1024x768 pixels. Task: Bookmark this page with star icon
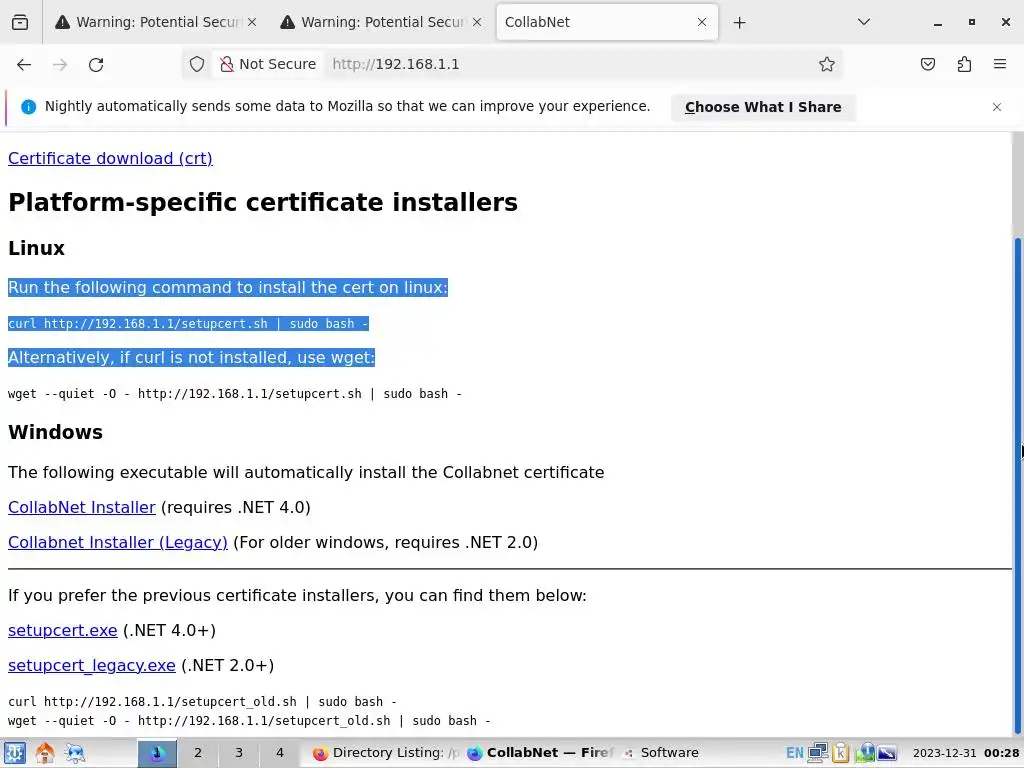coord(827,64)
